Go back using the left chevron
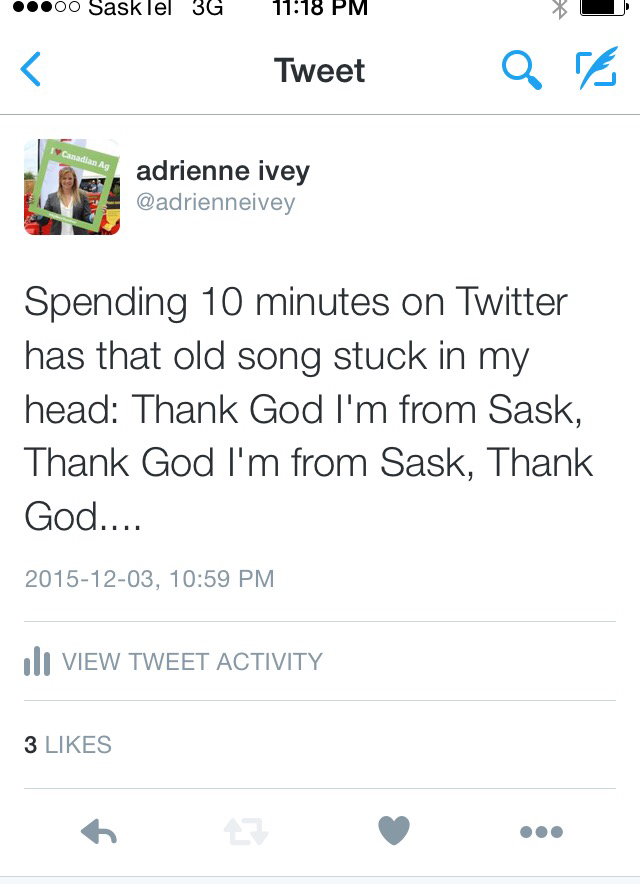This screenshot has width=640, height=884. click(x=32, y=71)
